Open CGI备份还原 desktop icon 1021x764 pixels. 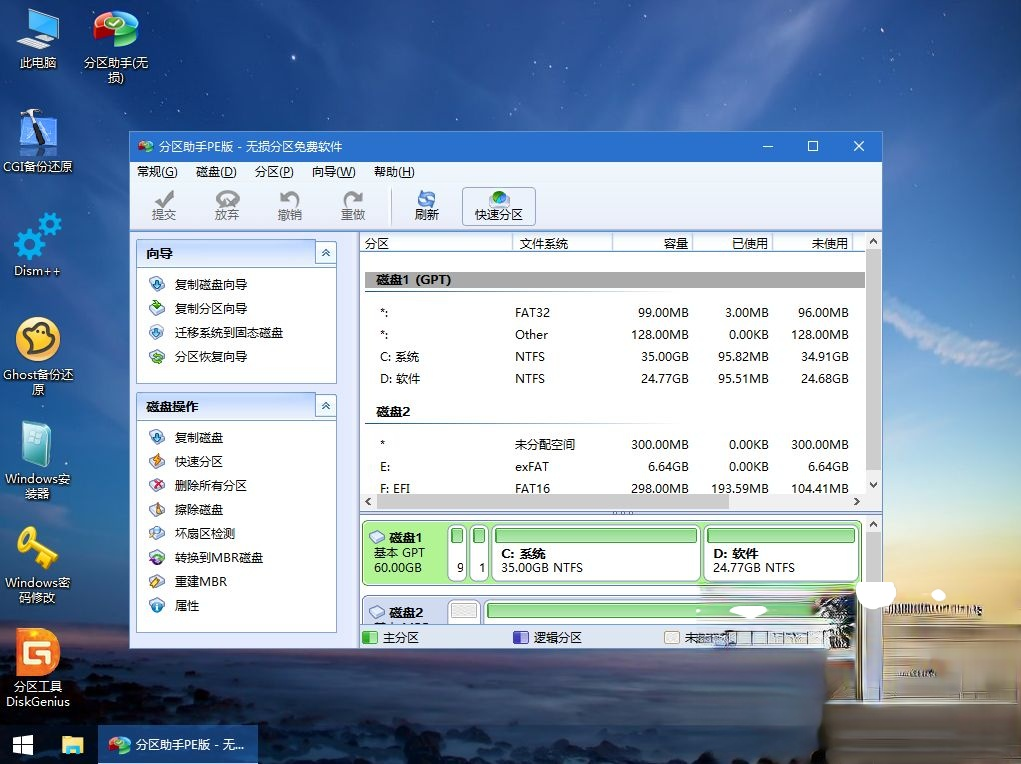(38, 141)
